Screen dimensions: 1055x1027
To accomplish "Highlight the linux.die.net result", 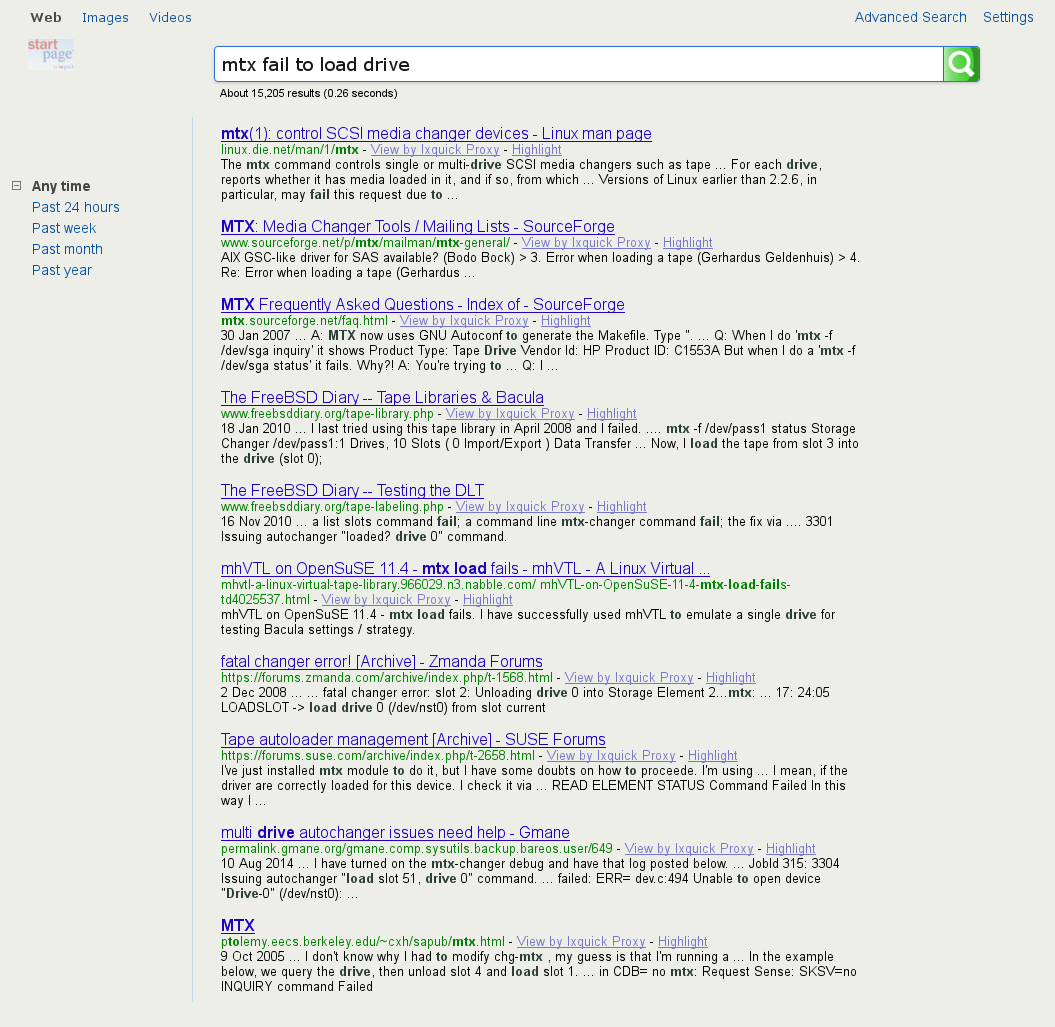I will (536, 149).
